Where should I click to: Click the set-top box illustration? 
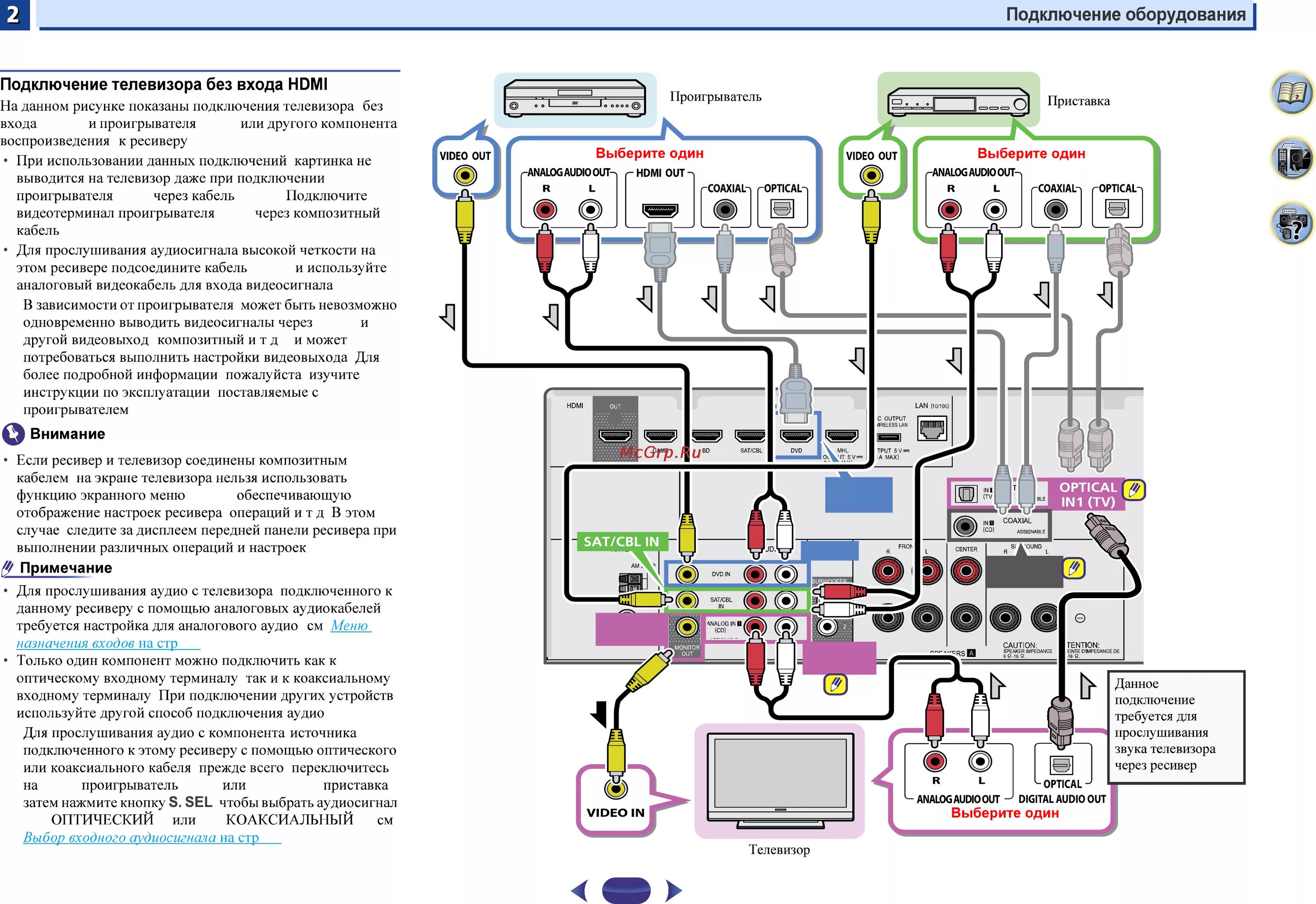958,101
